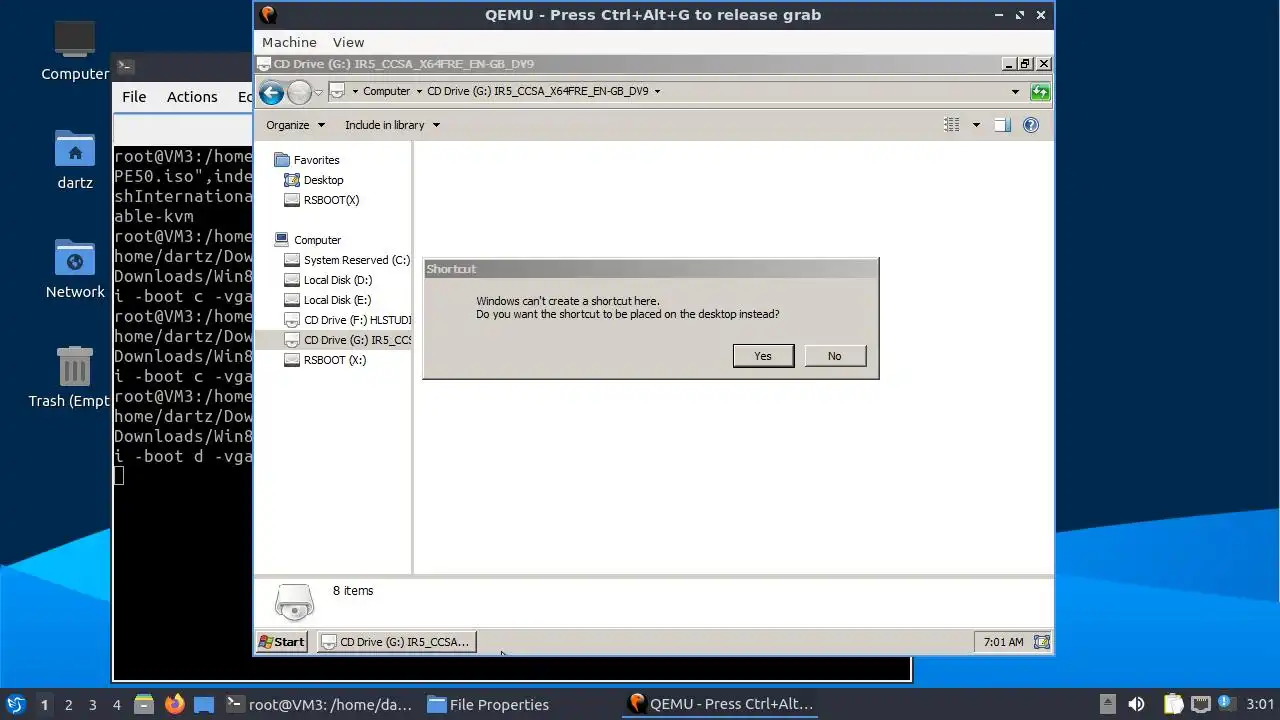Open the Include in library dropdown
The height and width of the screenshot is (720, 1280).
[392, 125]
